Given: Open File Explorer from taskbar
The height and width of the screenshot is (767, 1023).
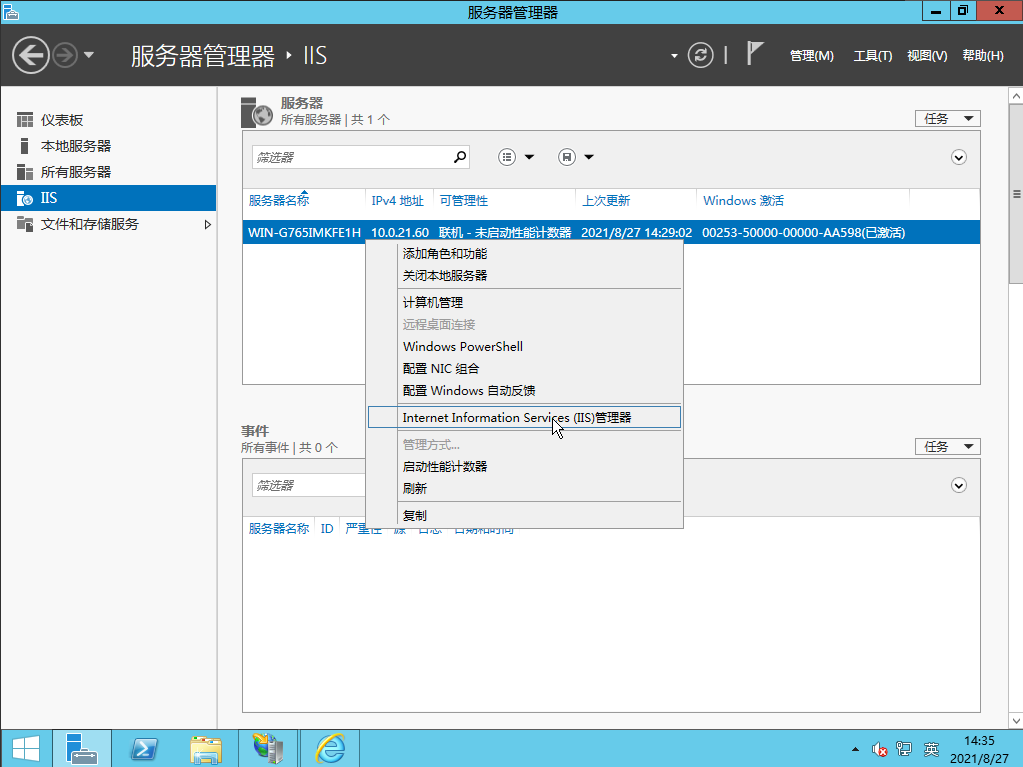Looking at the screenshot, I should tap(206, 748).
